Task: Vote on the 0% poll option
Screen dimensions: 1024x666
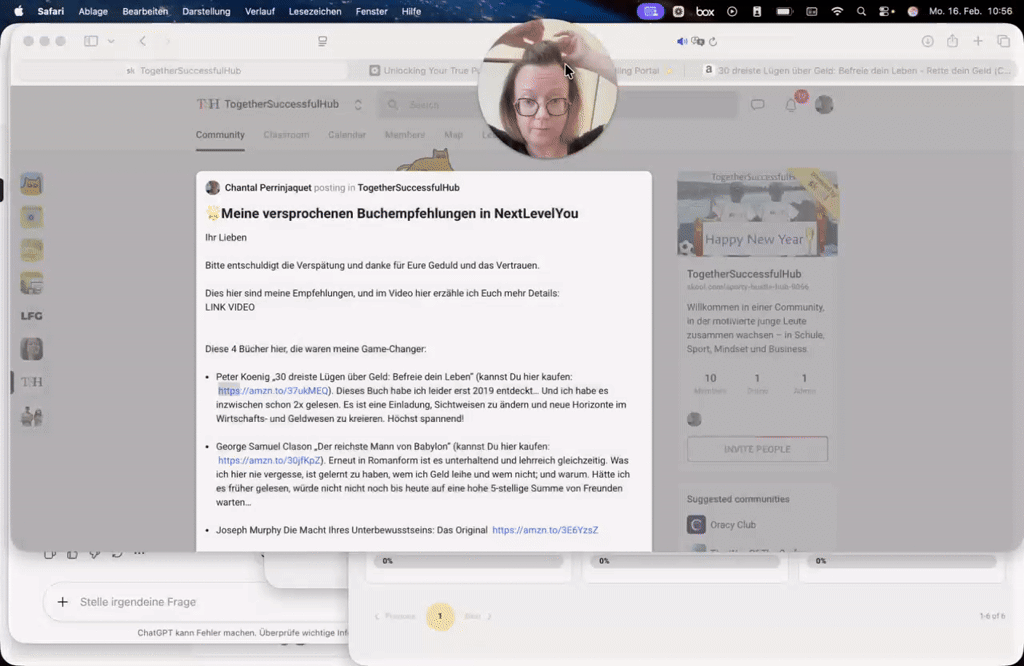Action: coord(468,561)
